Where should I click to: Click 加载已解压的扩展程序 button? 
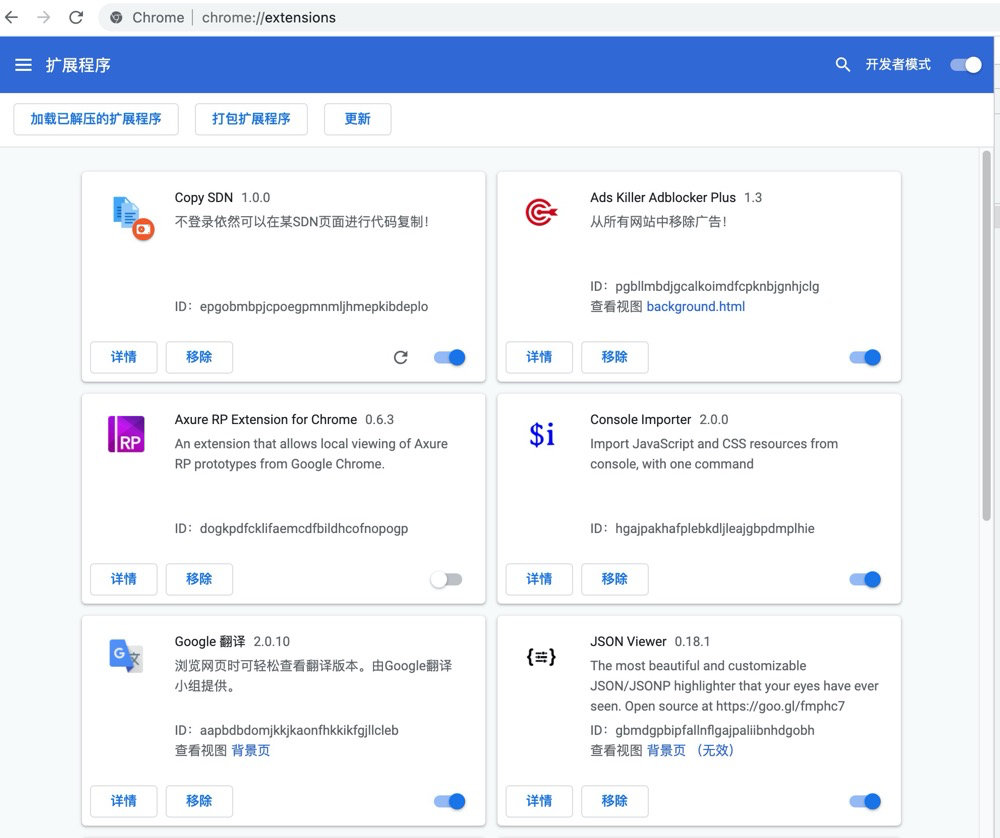click(96, 119)
